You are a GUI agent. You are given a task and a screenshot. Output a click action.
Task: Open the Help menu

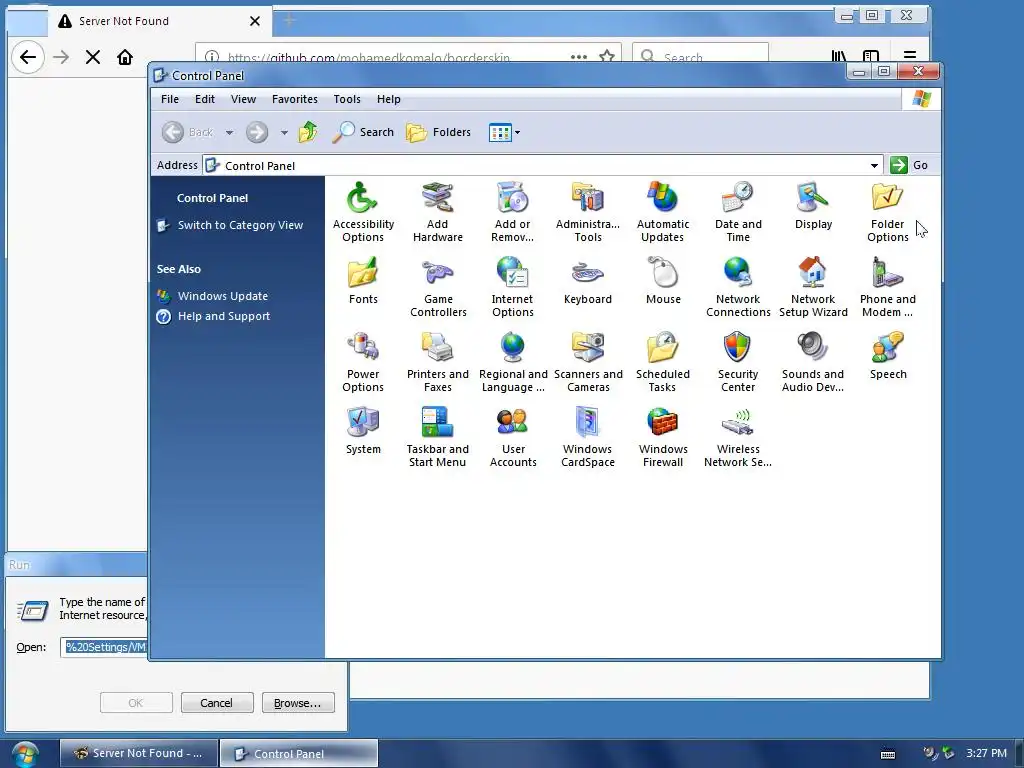(x=389, y=99)
